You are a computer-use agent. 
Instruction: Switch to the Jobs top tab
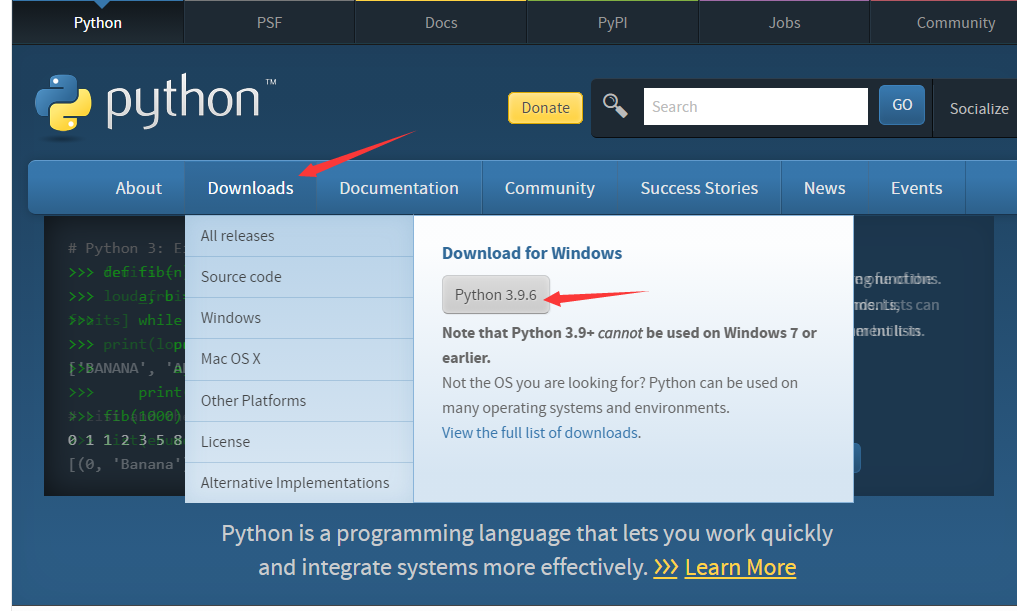click(784, 23)
